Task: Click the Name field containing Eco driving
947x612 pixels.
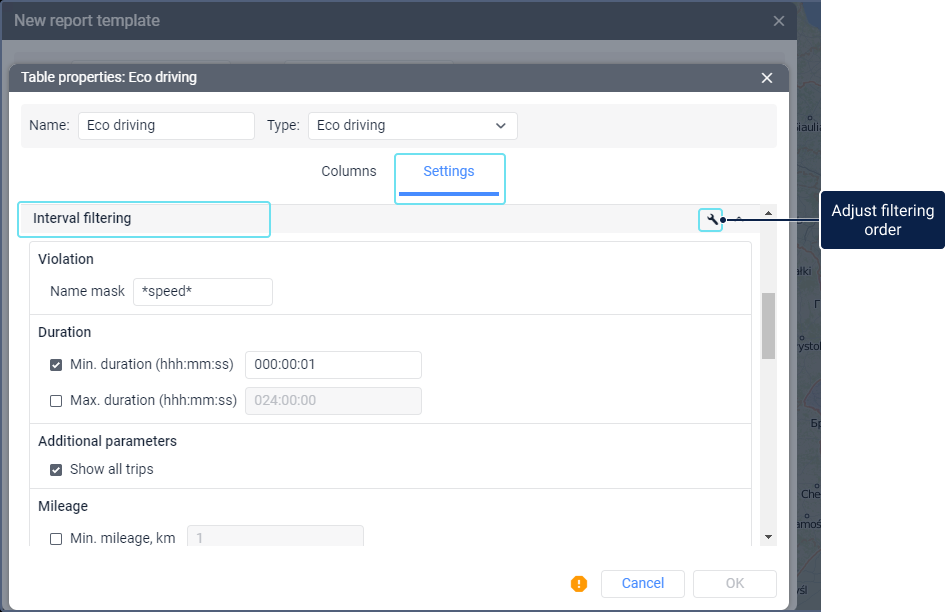Action: tap(166, 126)
